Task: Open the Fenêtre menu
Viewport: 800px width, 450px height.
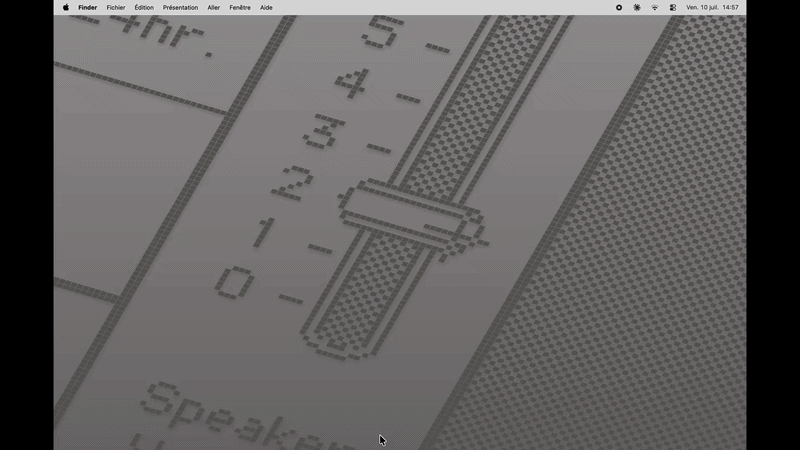Action: (240, 8)
